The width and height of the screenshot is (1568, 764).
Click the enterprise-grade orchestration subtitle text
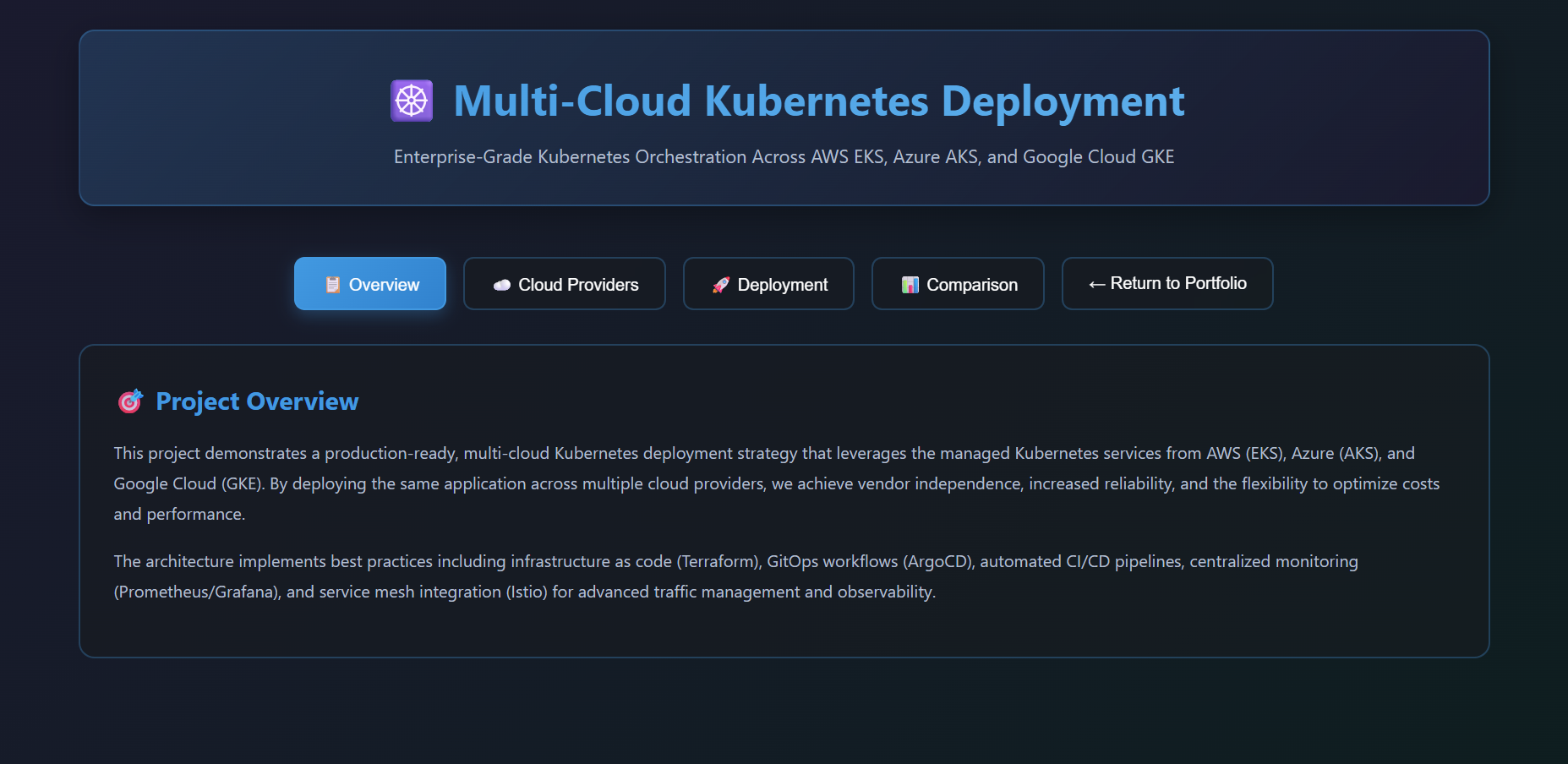coord(784,156)
